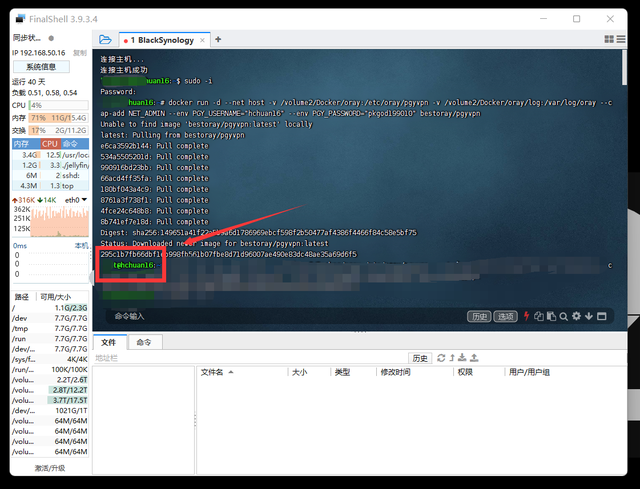This screenshot has height=489, width=640.
Task: Switch to the BlackSynology session tab
Action: [x=164, y=40]
